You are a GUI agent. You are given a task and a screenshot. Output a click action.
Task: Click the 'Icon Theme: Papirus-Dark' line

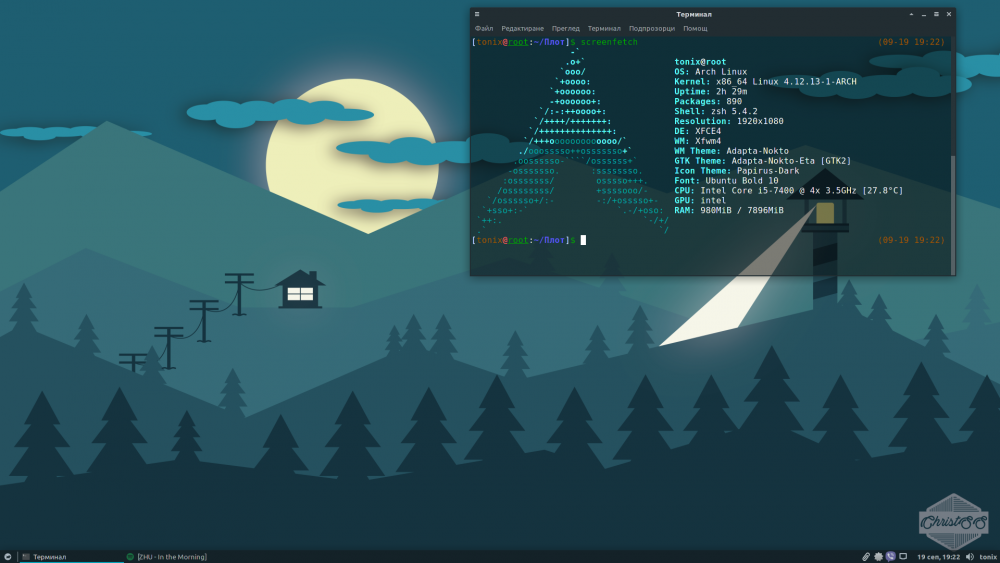point(737,171)
